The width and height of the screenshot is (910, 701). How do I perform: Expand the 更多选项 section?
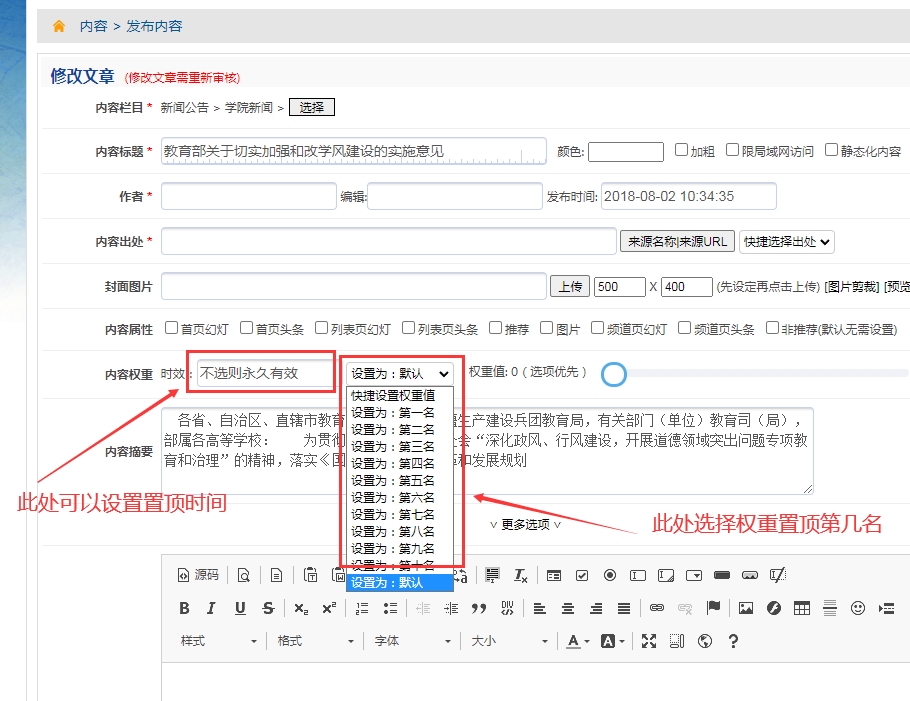pyautogui.click(x=525, y=524)
